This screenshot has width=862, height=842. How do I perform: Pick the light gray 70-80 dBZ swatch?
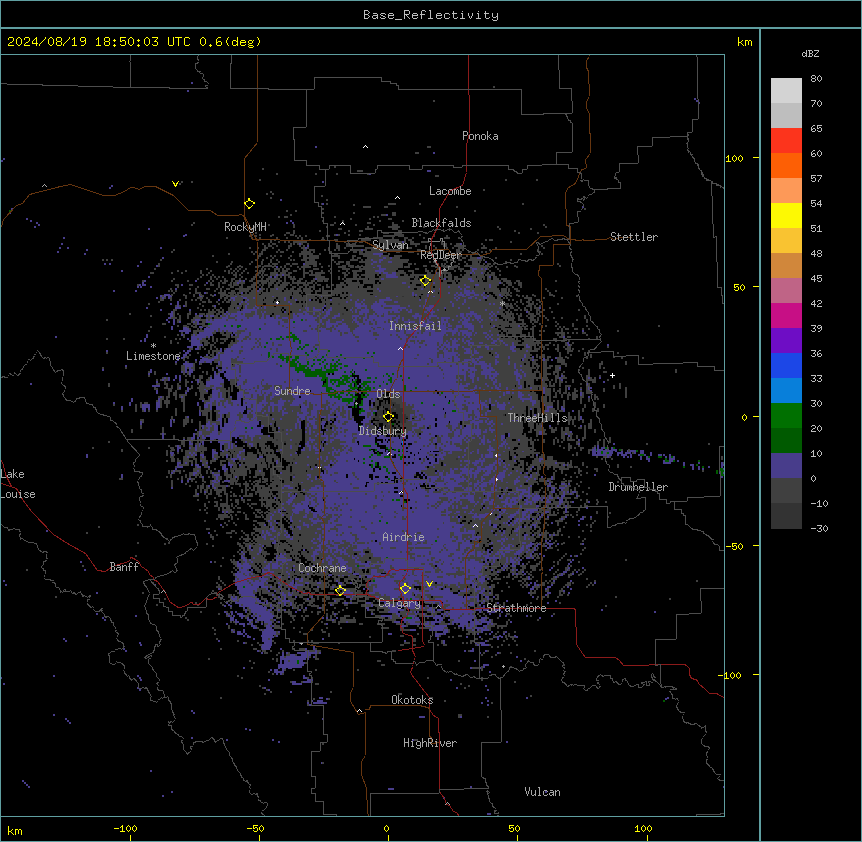[x=786, y=91]
